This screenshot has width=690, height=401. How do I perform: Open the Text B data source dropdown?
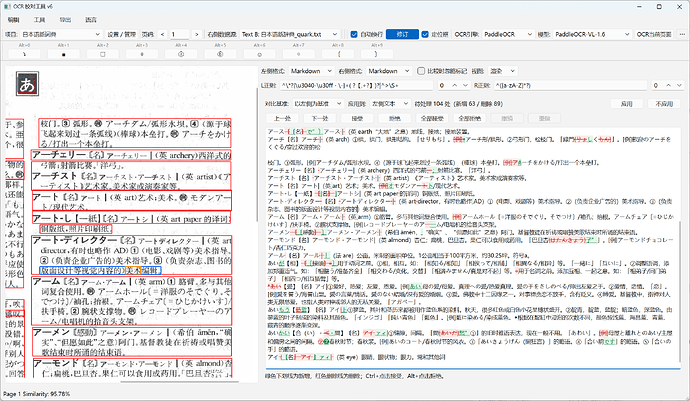click(x=290, y=34)
